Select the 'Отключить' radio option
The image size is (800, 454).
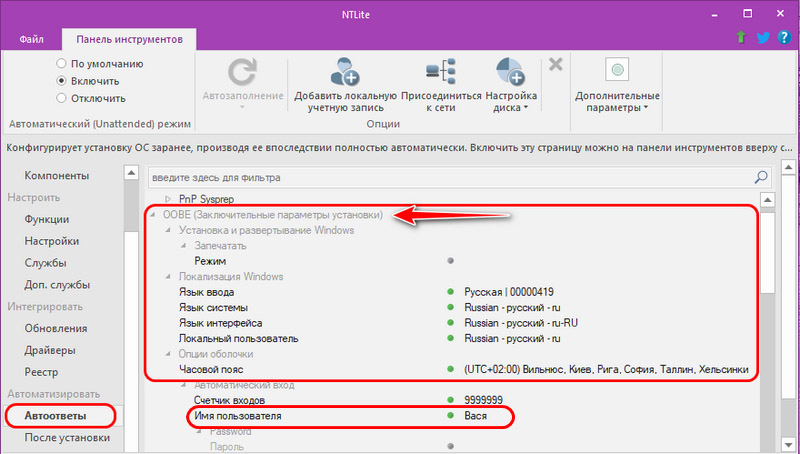[61, 98]
